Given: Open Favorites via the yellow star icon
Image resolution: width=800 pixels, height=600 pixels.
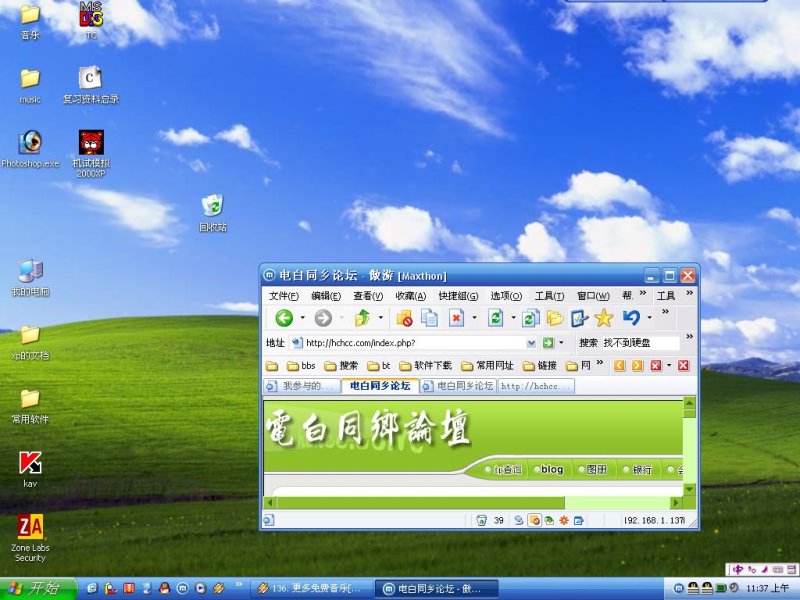Looking at the screenshot, I should [602, 318].
